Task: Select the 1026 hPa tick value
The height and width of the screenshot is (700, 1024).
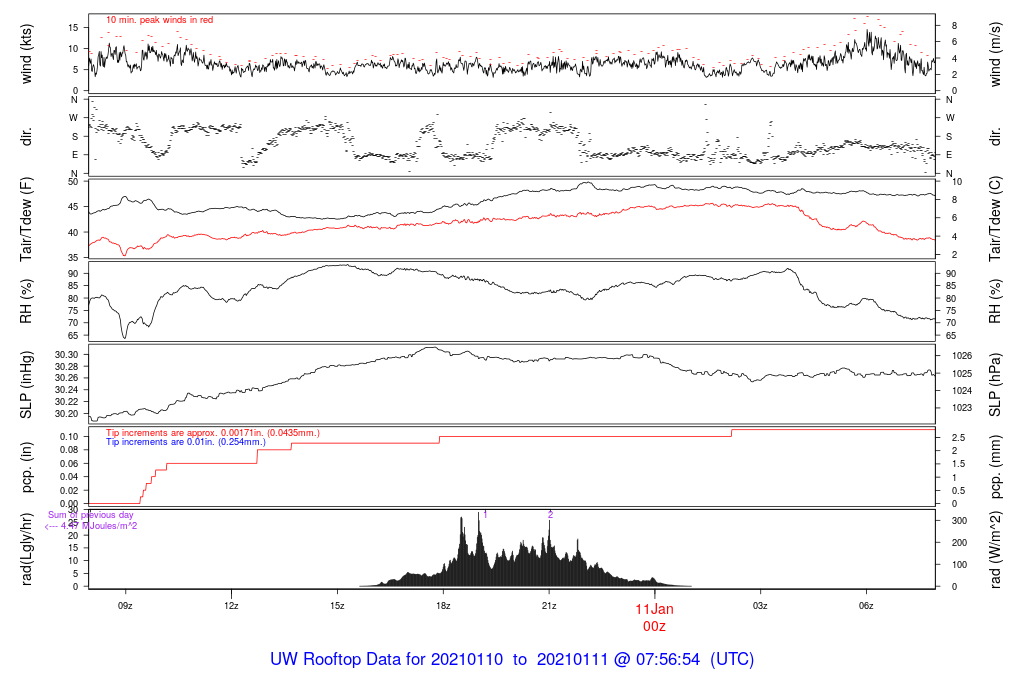Action: tap(962, 356)
